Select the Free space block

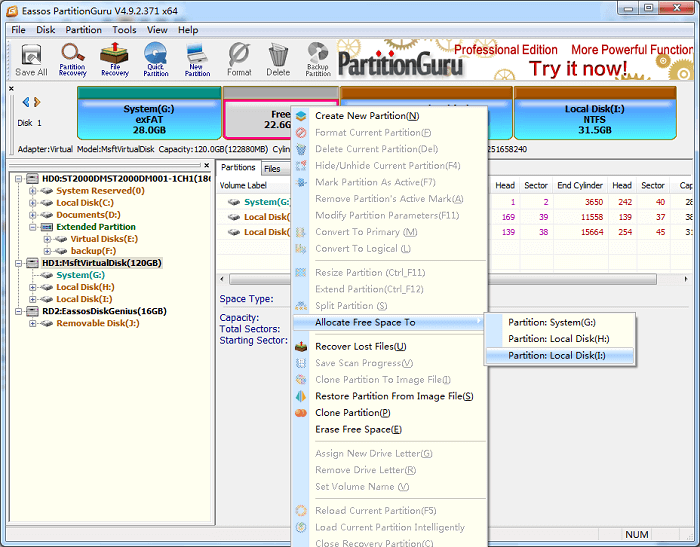tap(258, 119)
